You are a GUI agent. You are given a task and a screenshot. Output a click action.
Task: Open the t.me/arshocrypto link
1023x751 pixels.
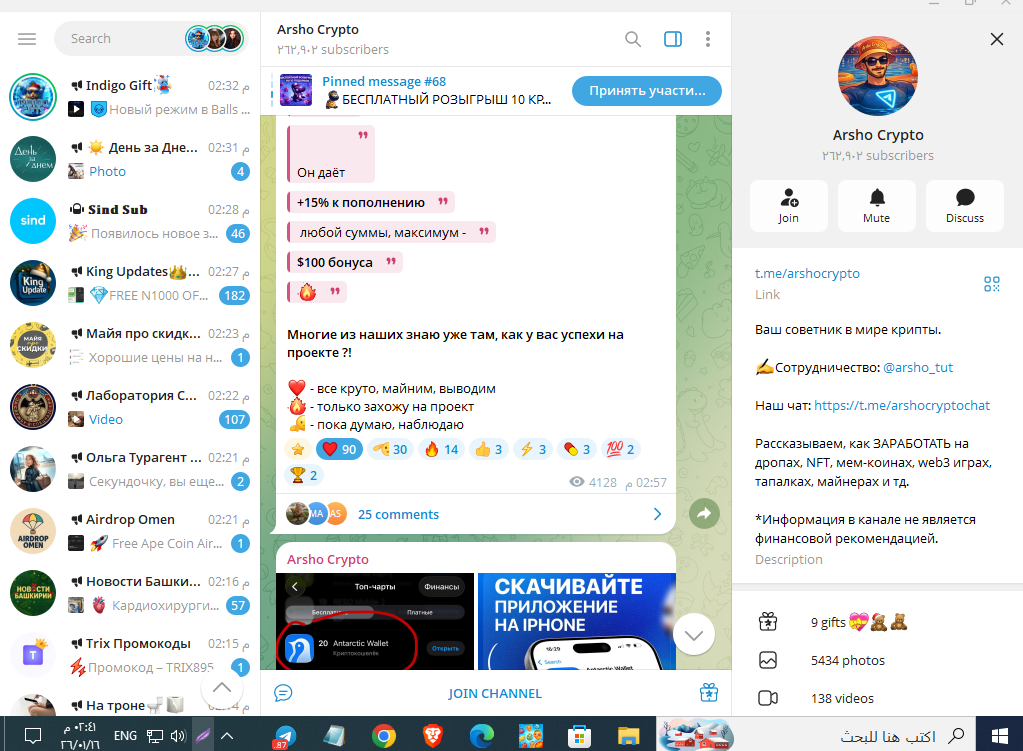[807, 273]
